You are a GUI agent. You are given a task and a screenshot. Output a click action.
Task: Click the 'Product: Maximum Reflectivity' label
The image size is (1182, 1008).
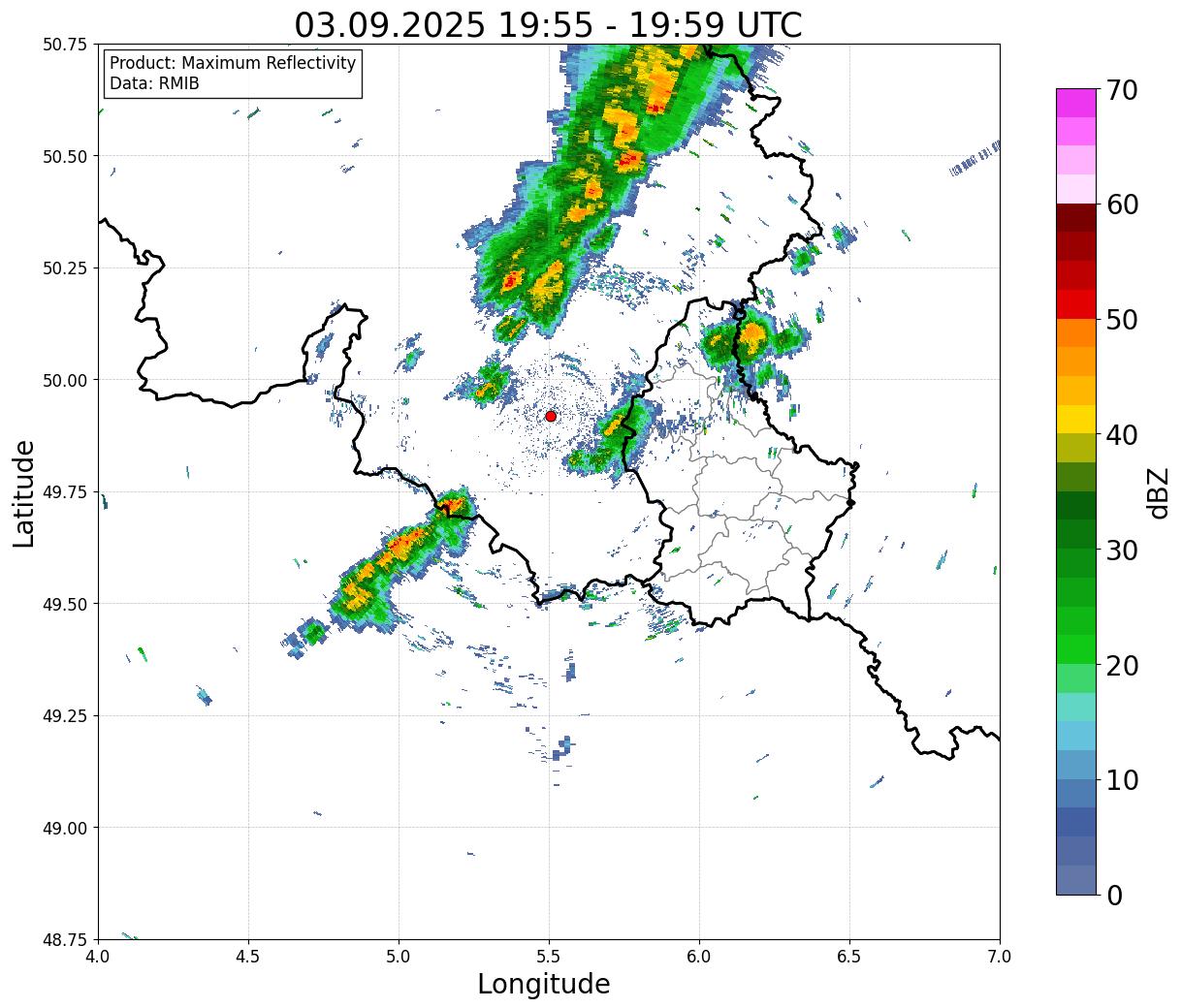[x=233, y=63]
